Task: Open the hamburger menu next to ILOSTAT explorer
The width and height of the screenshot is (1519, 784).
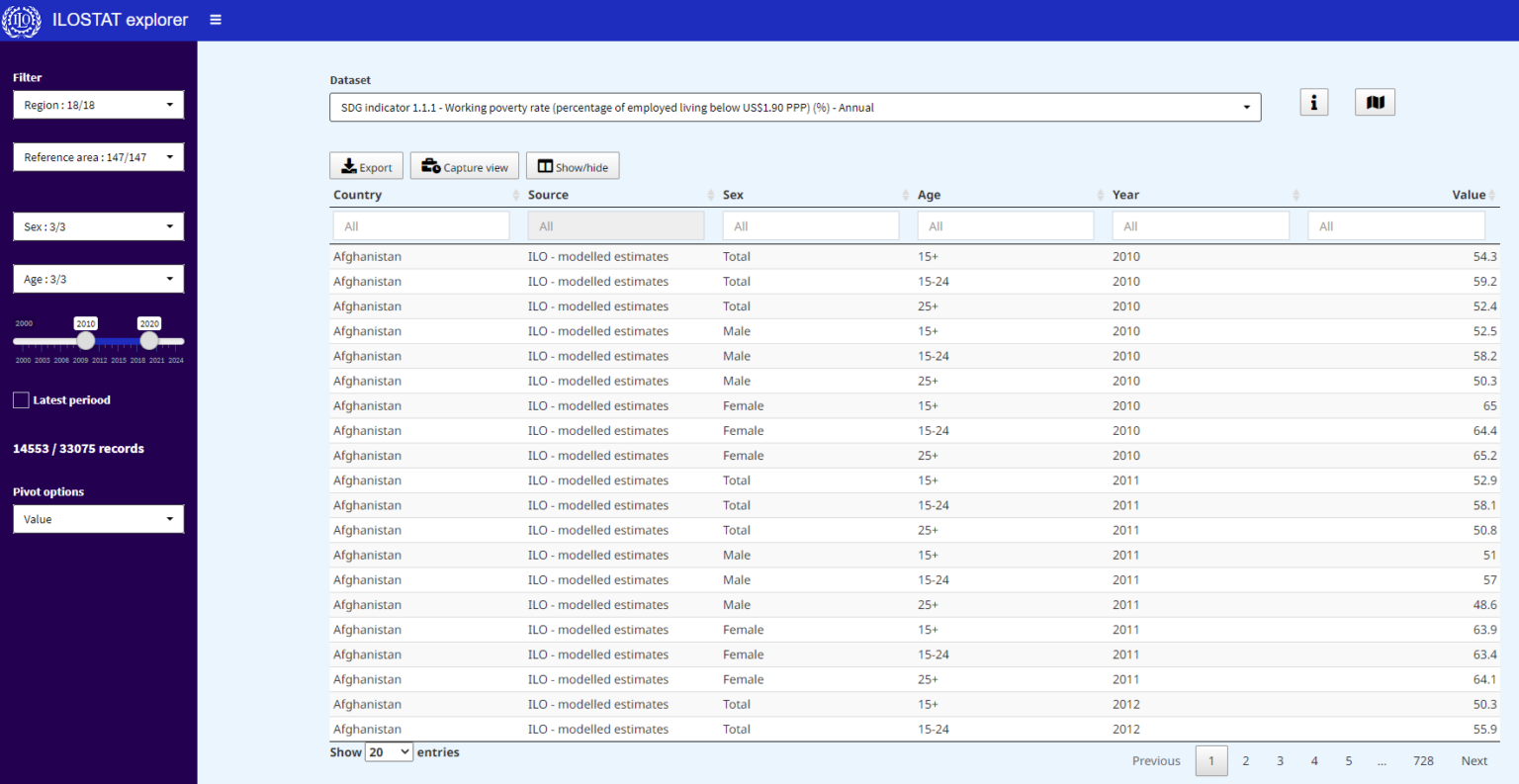Action: click(x=215, y=19)
